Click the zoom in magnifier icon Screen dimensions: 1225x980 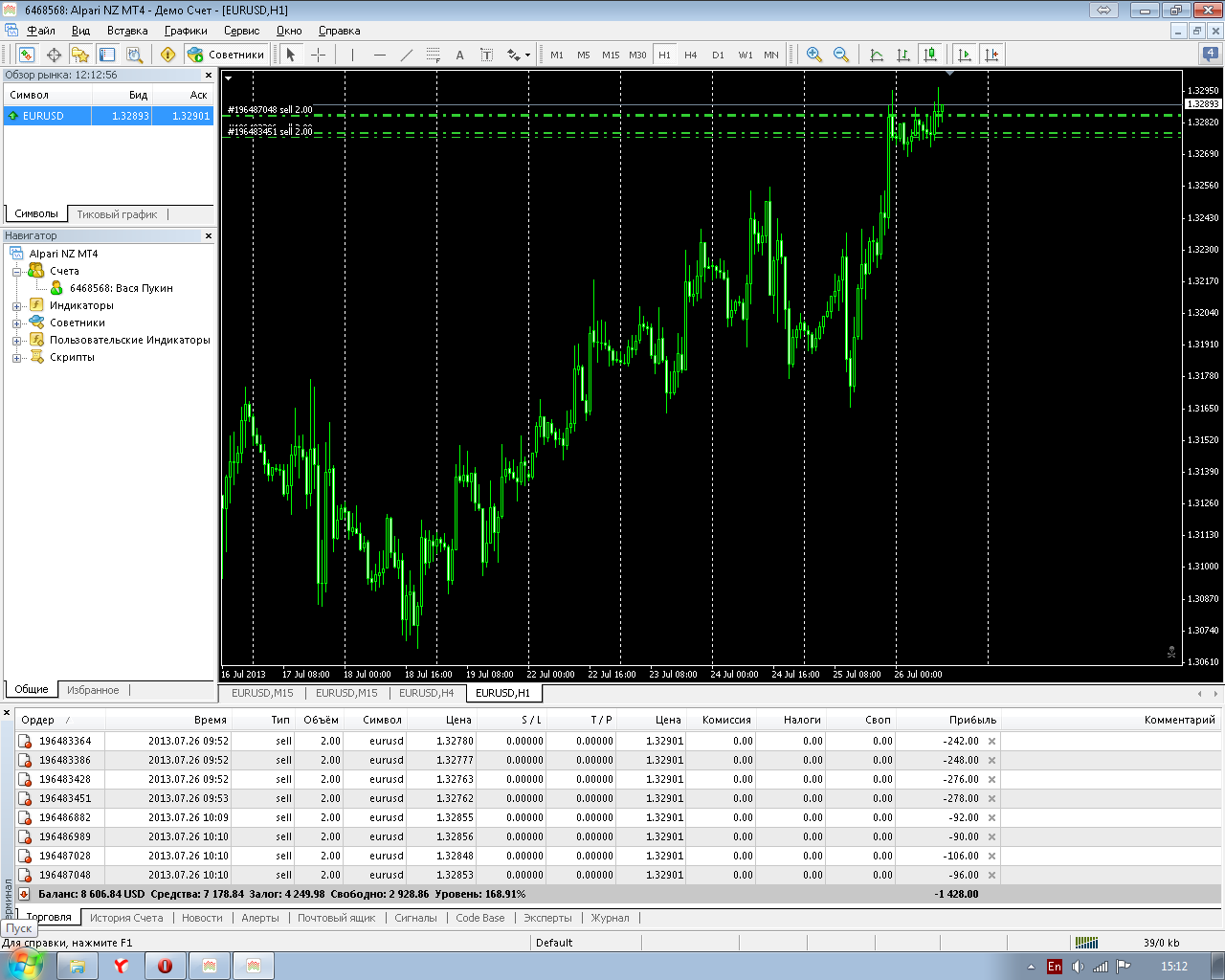point(814,55)
